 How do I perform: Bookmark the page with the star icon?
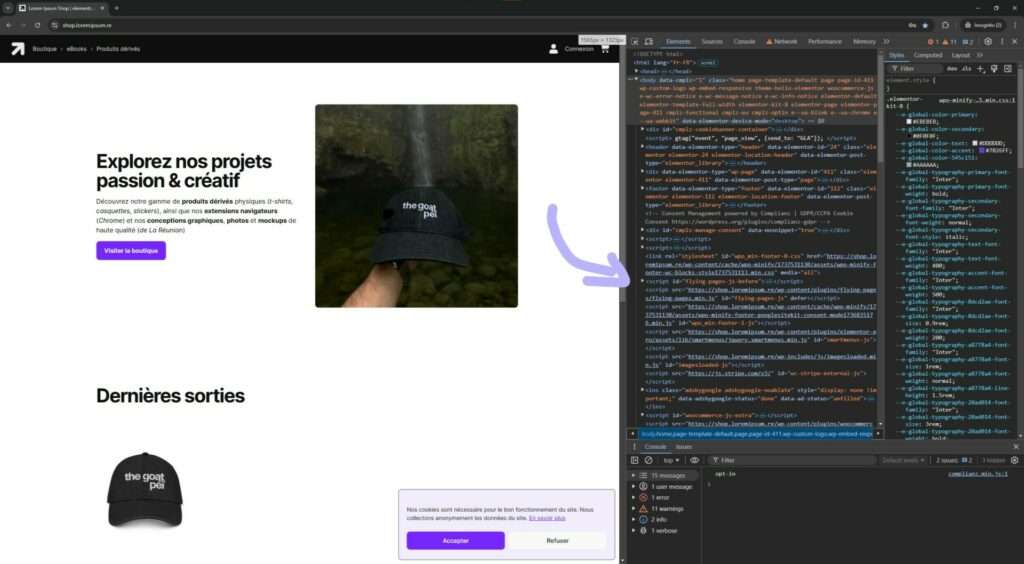pos(925,25)
